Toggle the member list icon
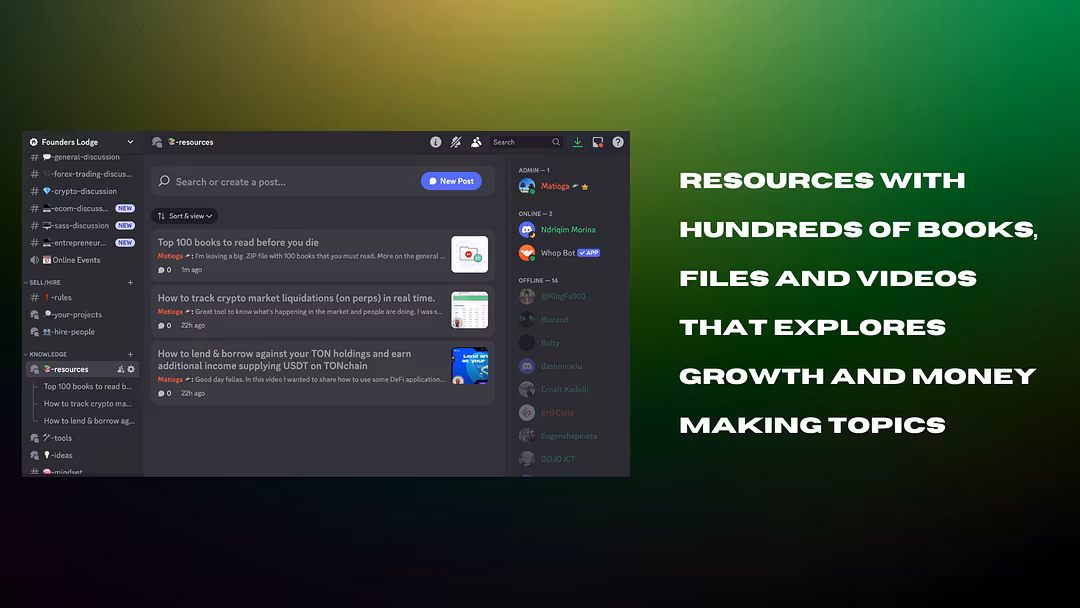1080x608 pixels. [476, 142]
